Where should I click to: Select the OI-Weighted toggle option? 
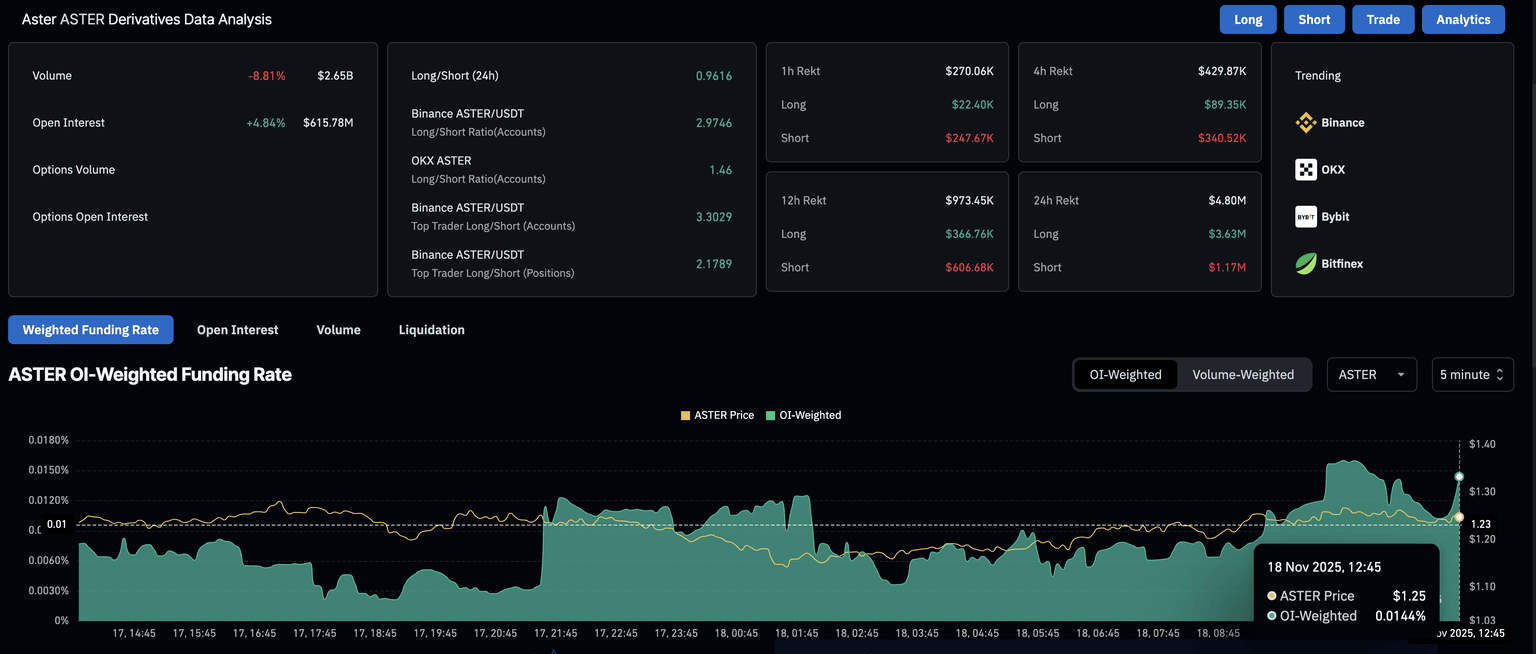point(1125,375)
